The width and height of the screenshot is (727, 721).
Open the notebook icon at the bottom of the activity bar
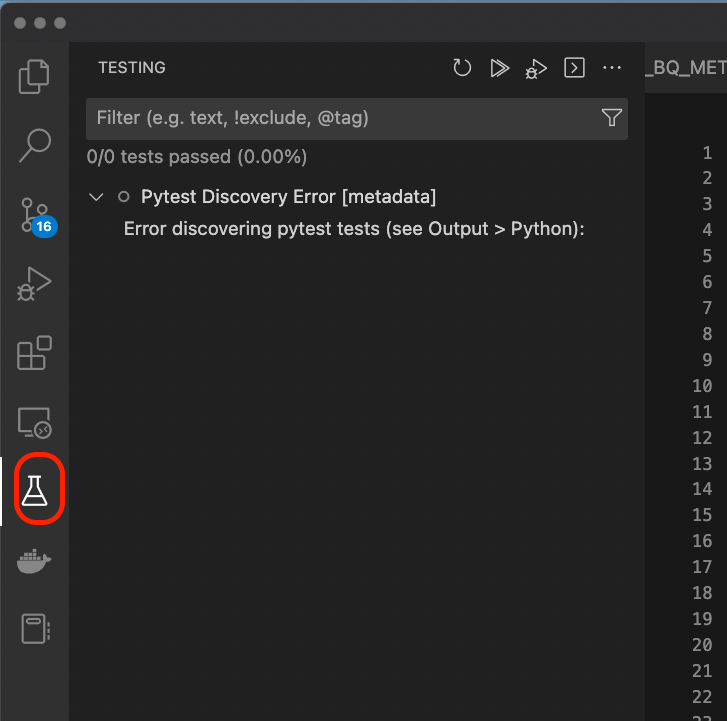(35, 629)
